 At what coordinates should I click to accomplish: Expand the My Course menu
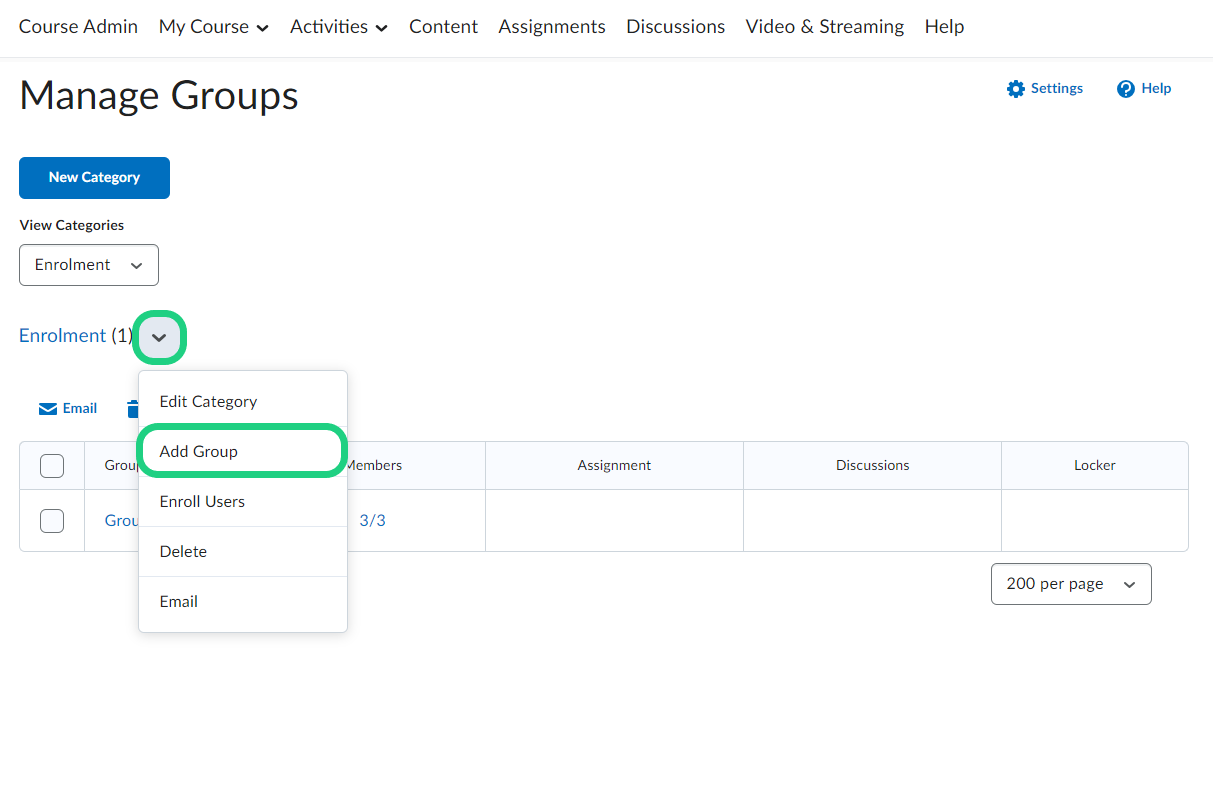click(213, 27)
